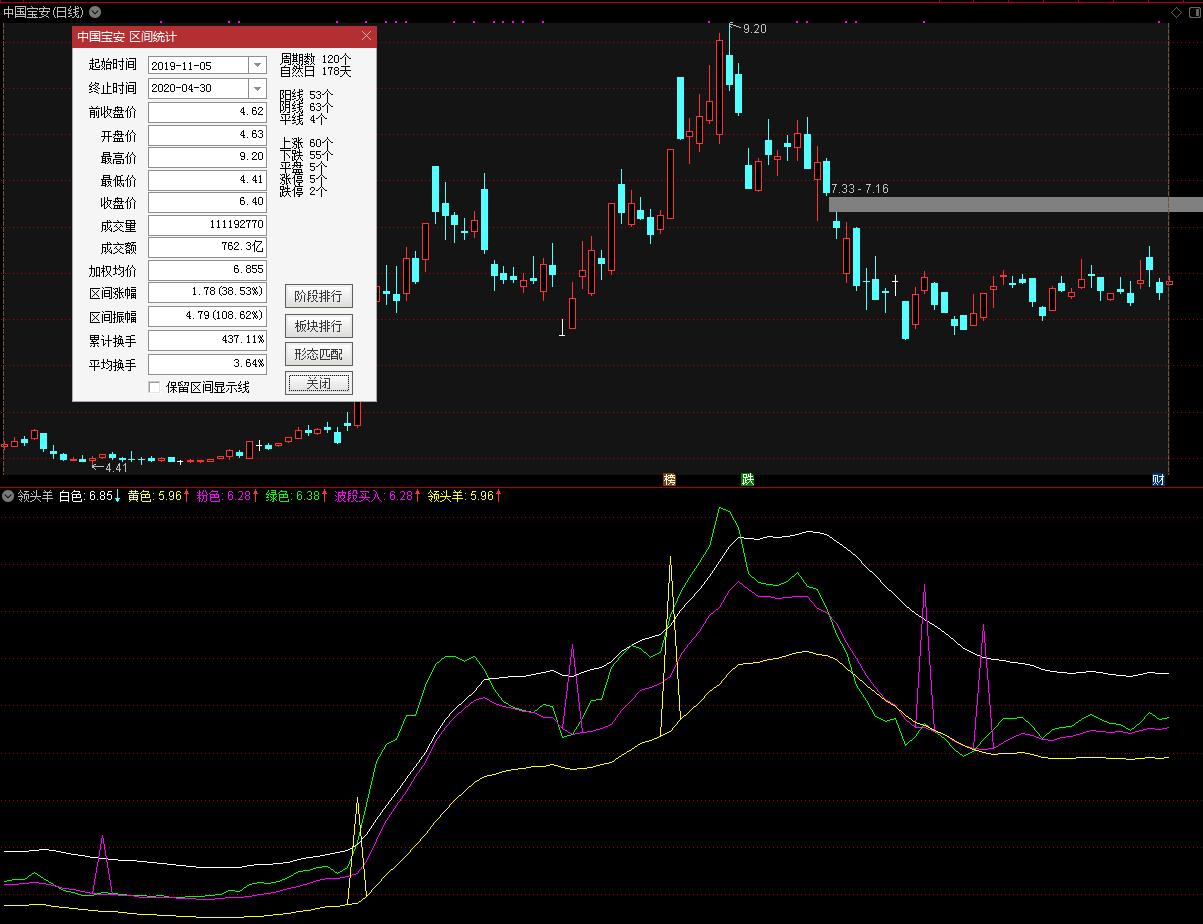The height and width of the screenshot is (924, 1203).
Task: Click the 阳线 53个 statistic
Action: point(307,95)
